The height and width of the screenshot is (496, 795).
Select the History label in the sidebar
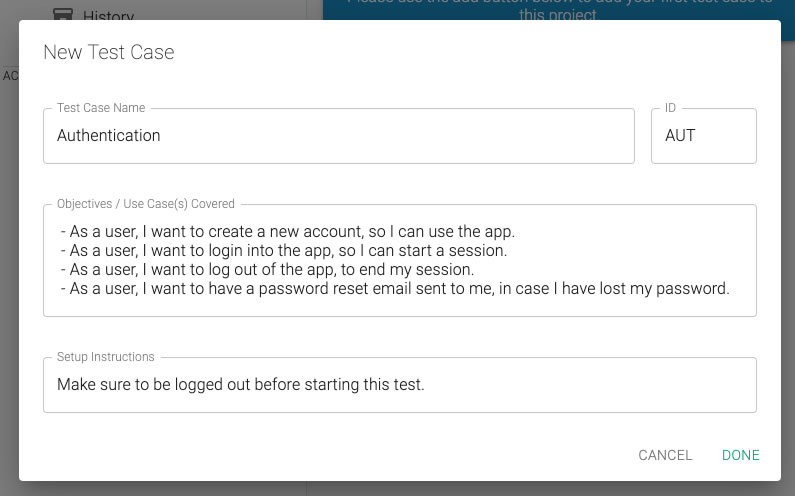109,16
